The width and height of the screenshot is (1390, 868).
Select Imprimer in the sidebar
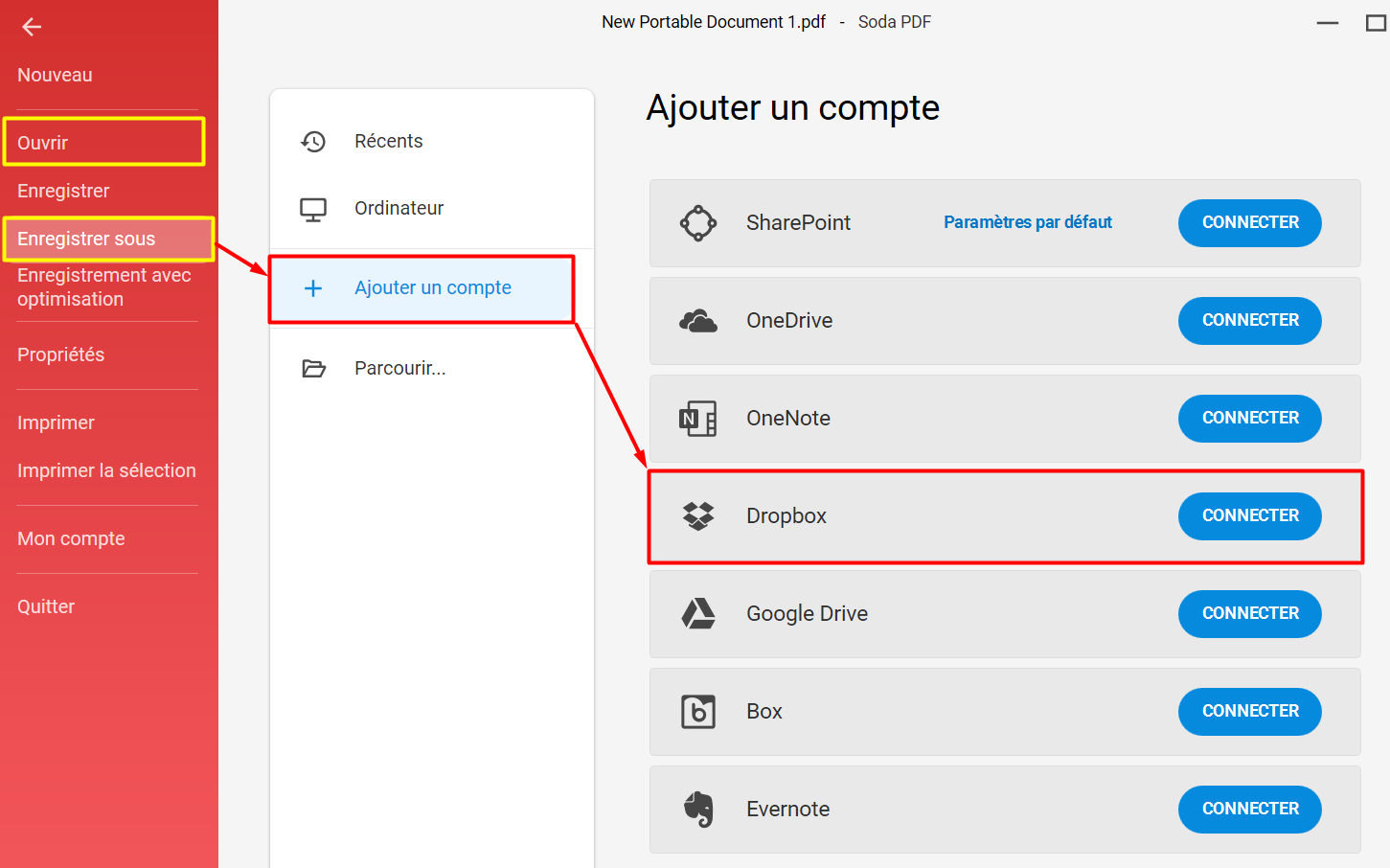(56, 423)
